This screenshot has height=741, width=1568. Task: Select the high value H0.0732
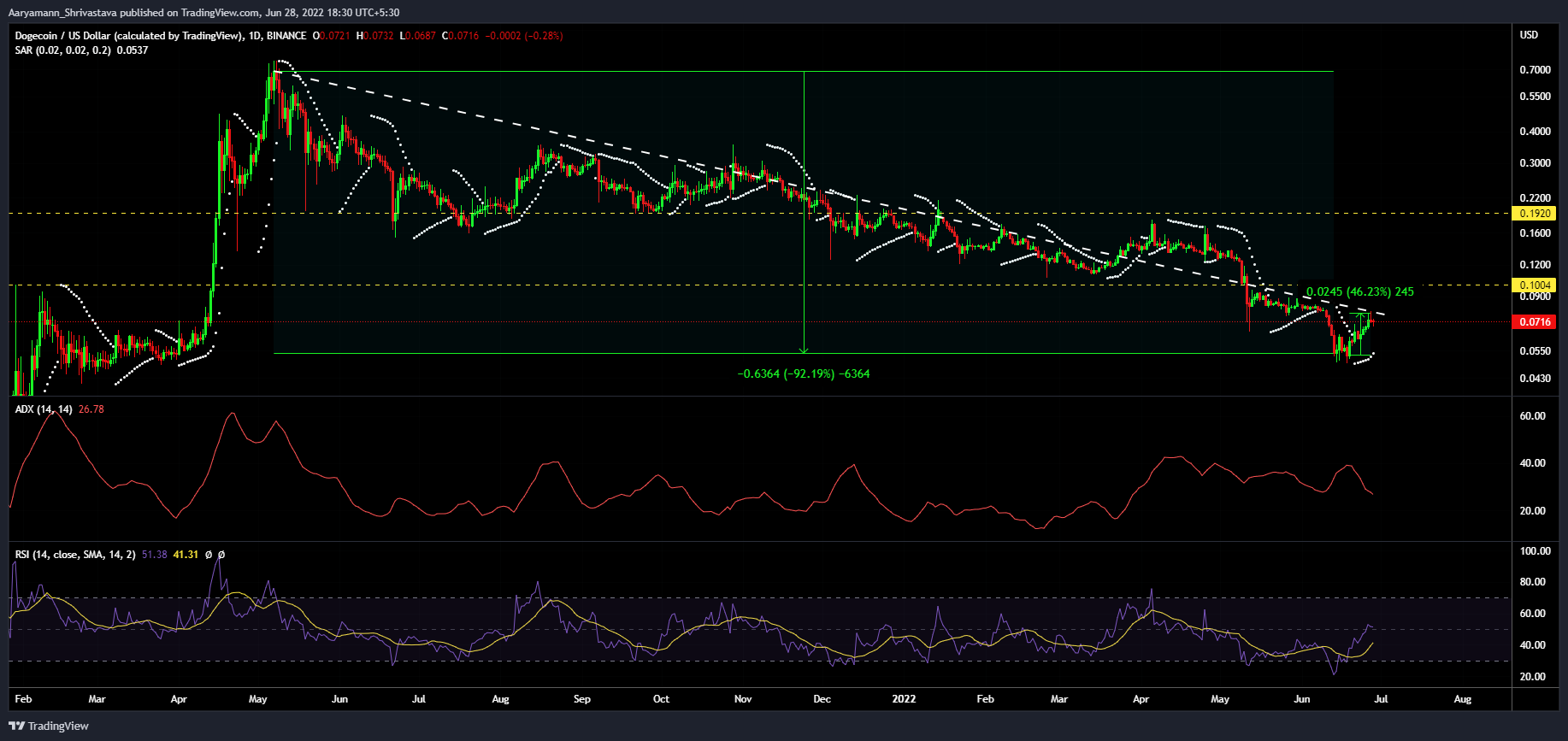point(375,36)
